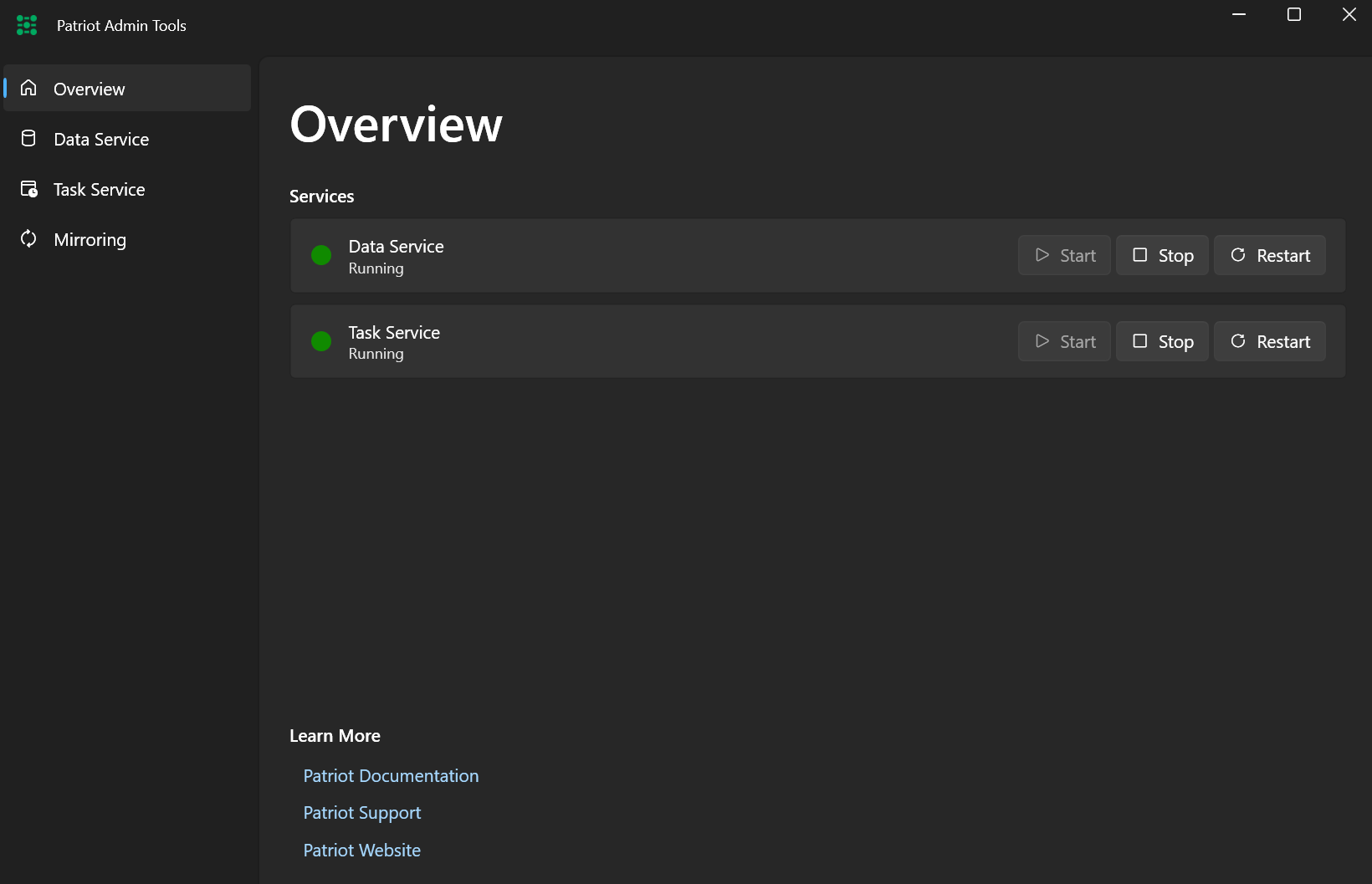Click the Overview page title

pyautogui.click(x=397, y=125)
